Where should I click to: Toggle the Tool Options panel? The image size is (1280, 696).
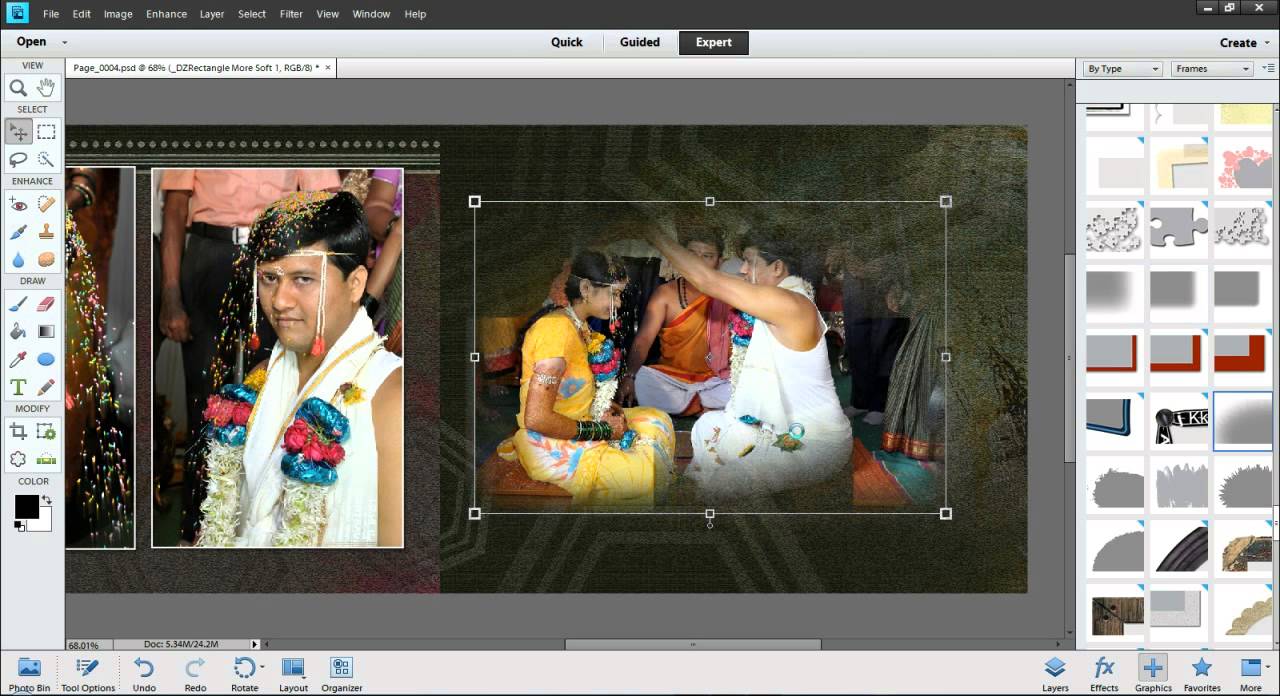[x=88, y=673]
